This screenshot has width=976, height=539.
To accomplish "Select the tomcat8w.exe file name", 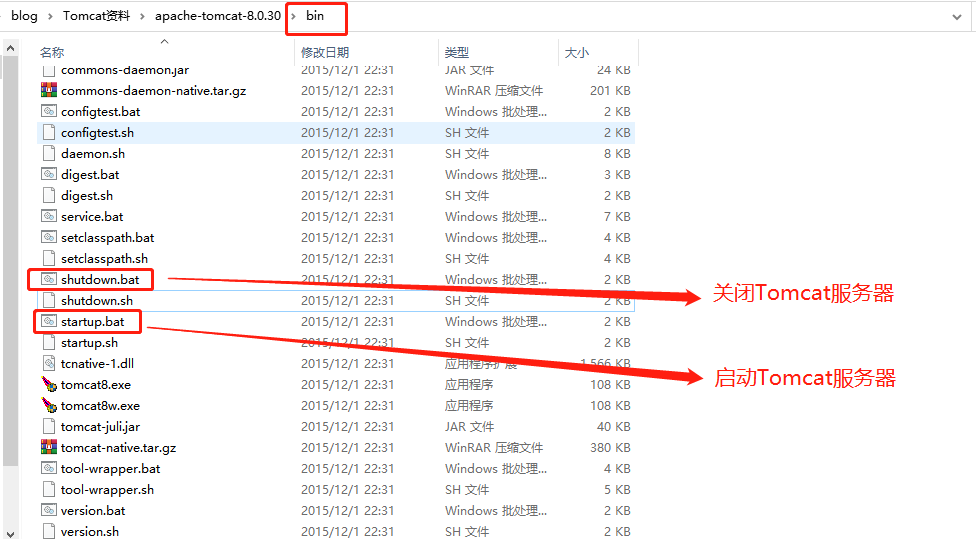I will (x=100, y=405).
